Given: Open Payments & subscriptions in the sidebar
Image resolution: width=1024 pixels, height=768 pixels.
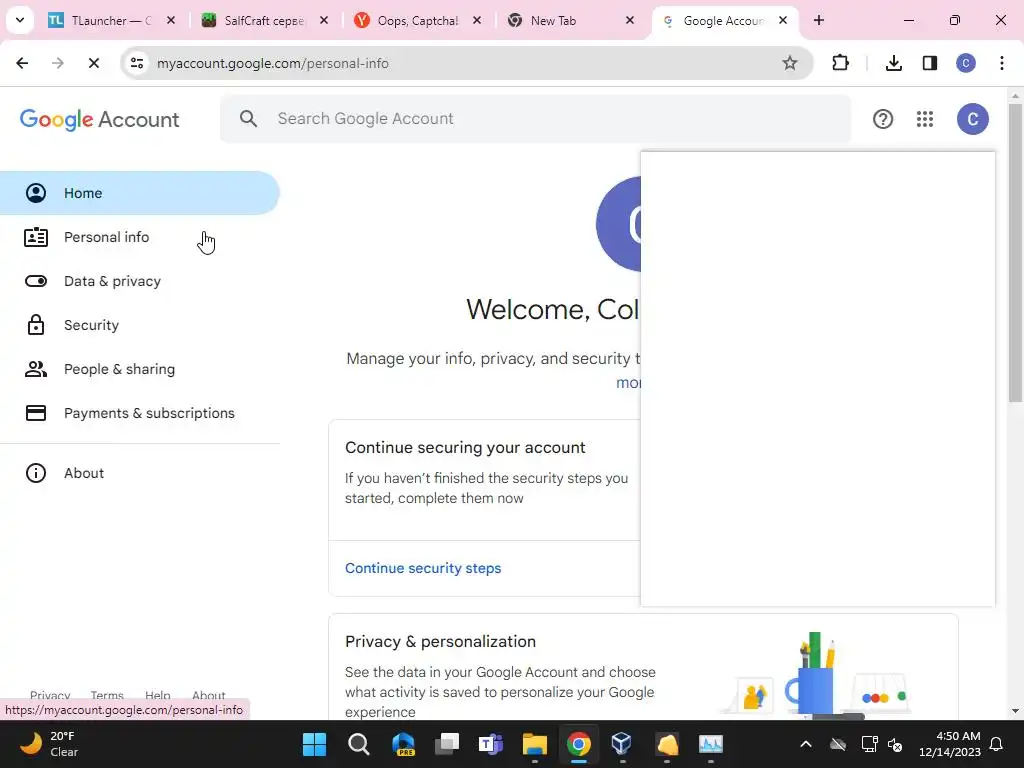Looking at the screenshot, I should point(139,413).
